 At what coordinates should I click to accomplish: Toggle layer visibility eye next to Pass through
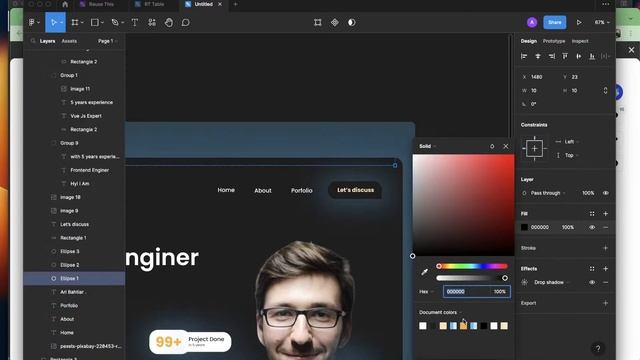click(x=605, y=193)
